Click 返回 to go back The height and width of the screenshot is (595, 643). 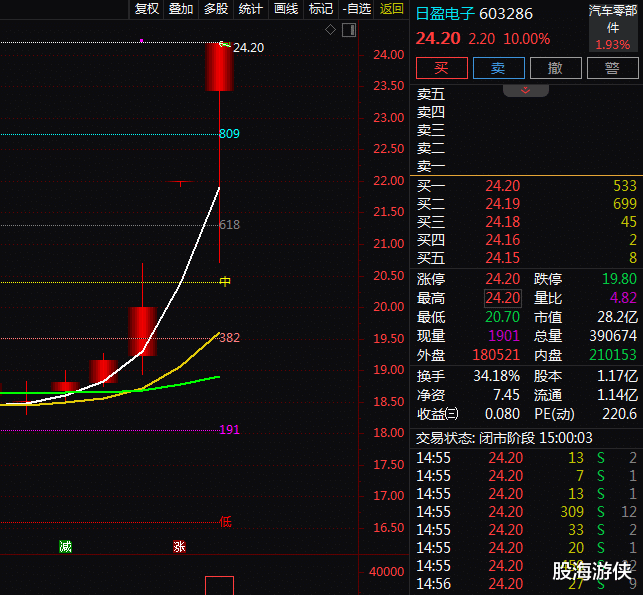tap(392, 9)
